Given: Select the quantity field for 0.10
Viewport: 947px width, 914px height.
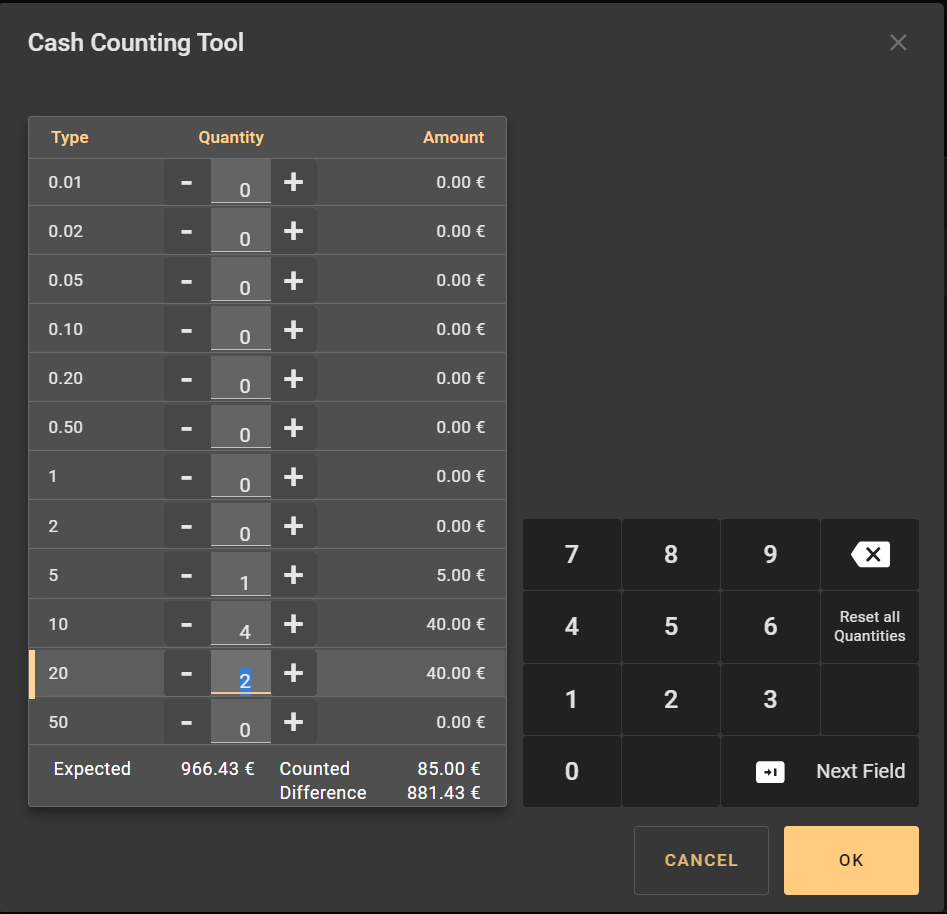Looking at the screenshot, I should tap(241, 331).
